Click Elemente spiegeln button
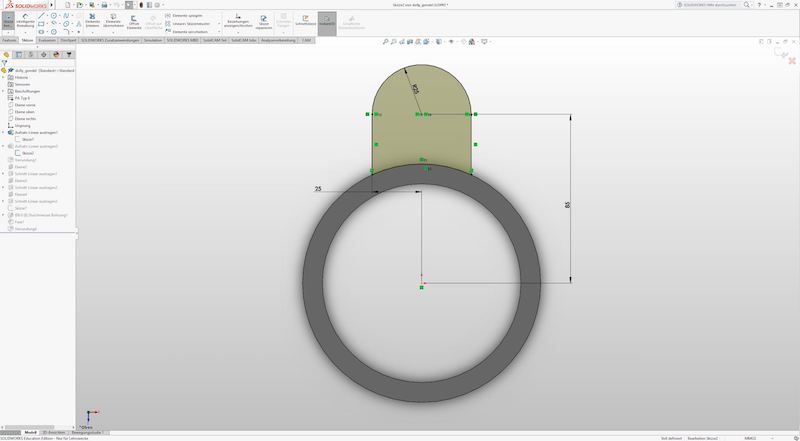 (184, 16)
